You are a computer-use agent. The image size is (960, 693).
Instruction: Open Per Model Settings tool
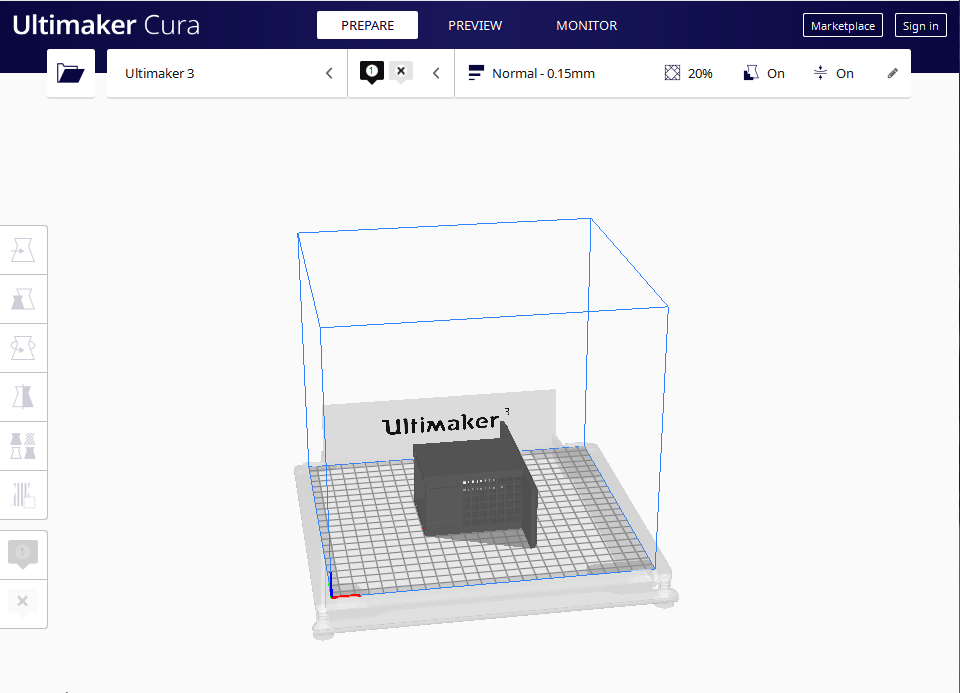click(x=23, y=446)
